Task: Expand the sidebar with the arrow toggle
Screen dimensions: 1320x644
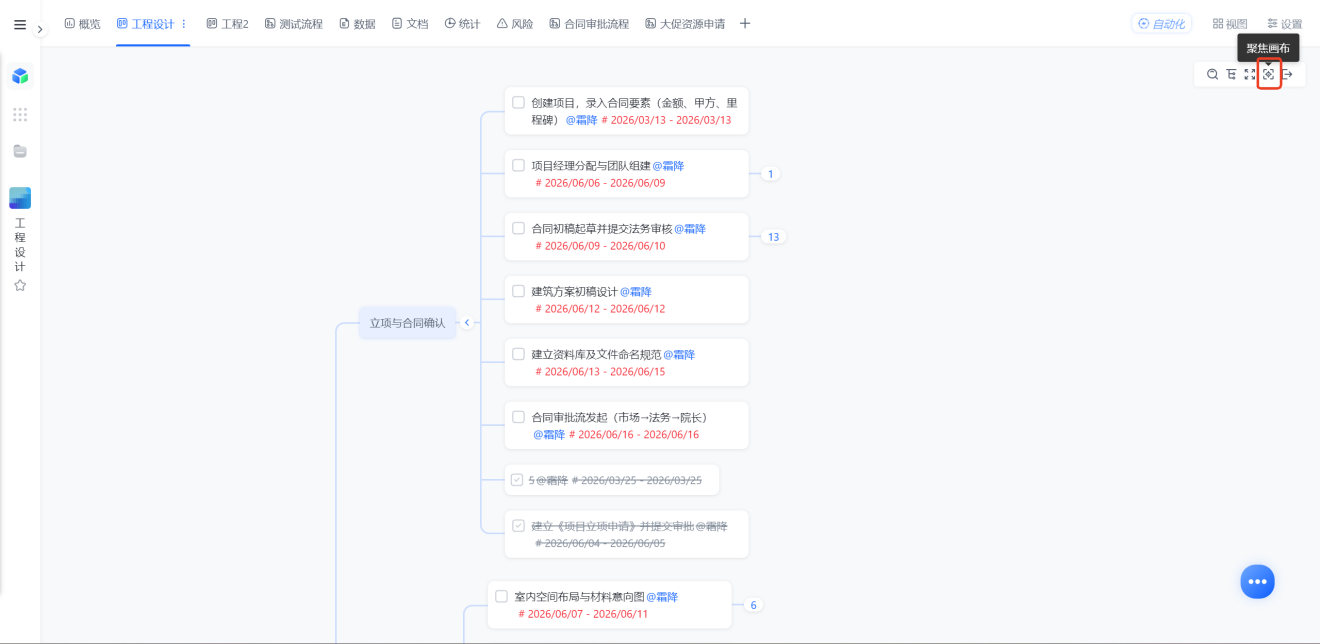Action: click(x=40, y=30)
